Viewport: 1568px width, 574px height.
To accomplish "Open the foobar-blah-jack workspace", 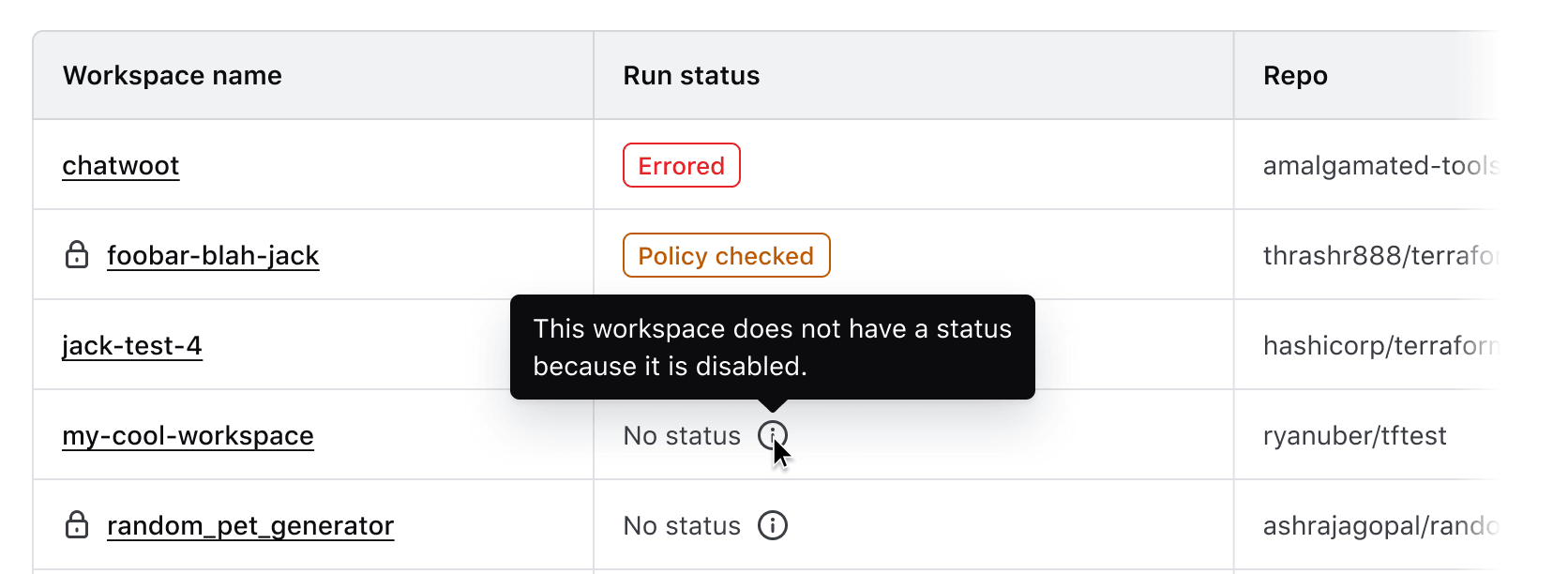I will tap(213, 255).
